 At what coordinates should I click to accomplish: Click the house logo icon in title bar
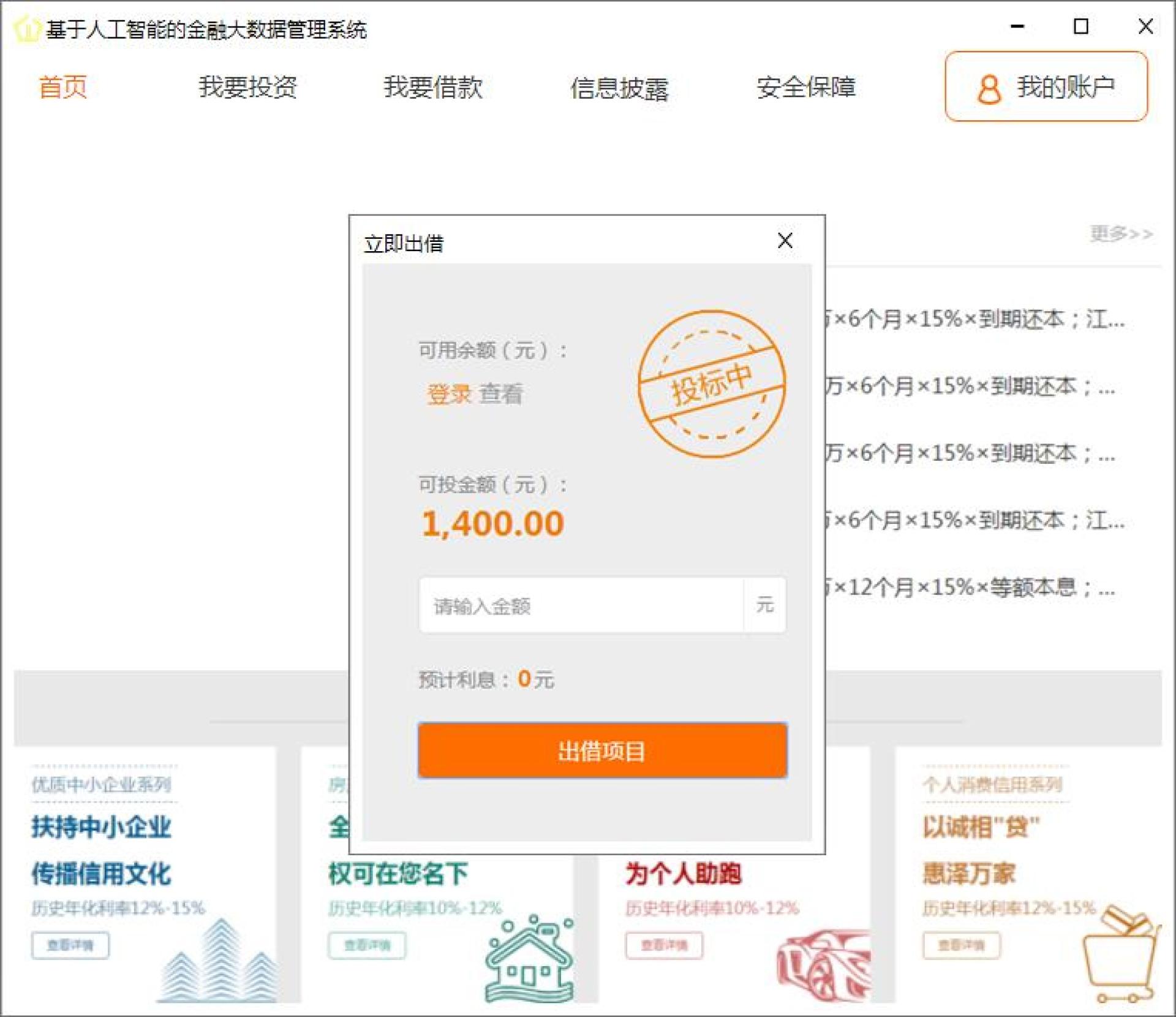27,29
